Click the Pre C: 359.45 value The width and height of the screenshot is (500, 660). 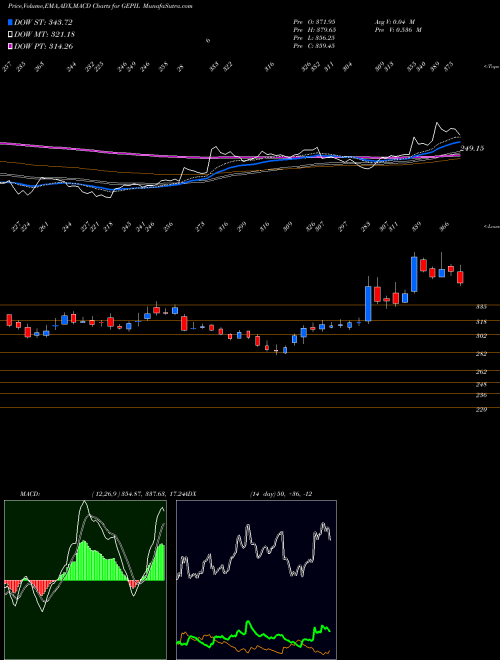314,46
